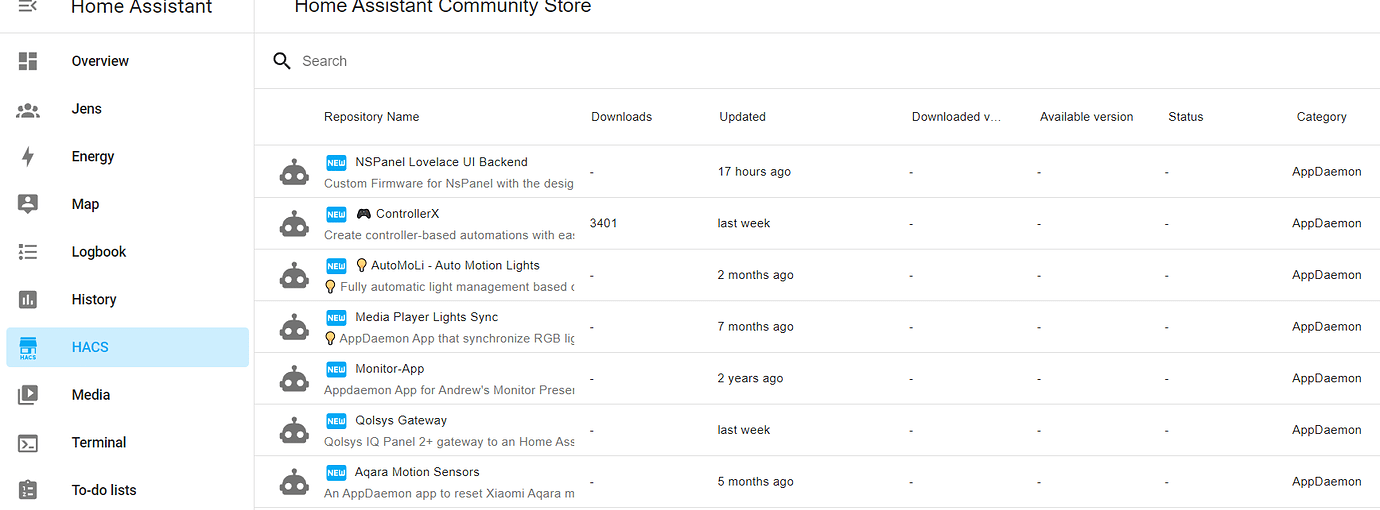Sort by Category column header

click(x=1321, y=117)
